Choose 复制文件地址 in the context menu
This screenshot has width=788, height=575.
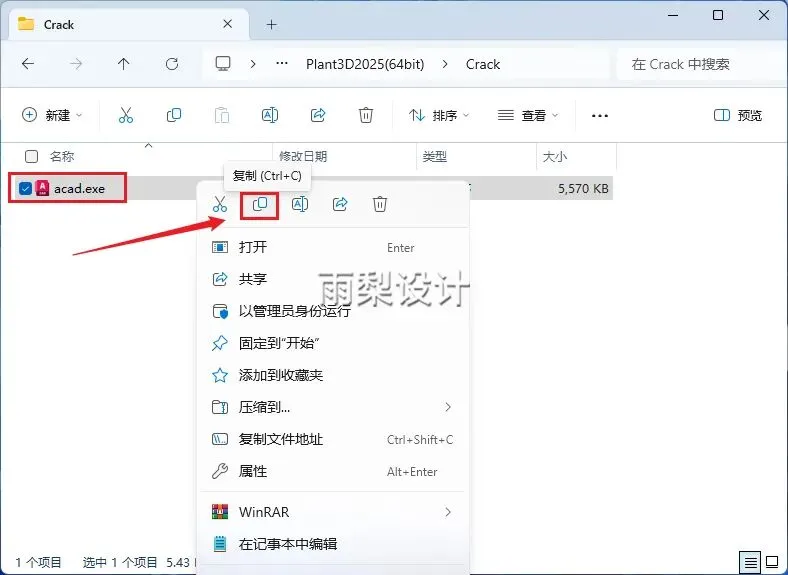tap(333, 439)
